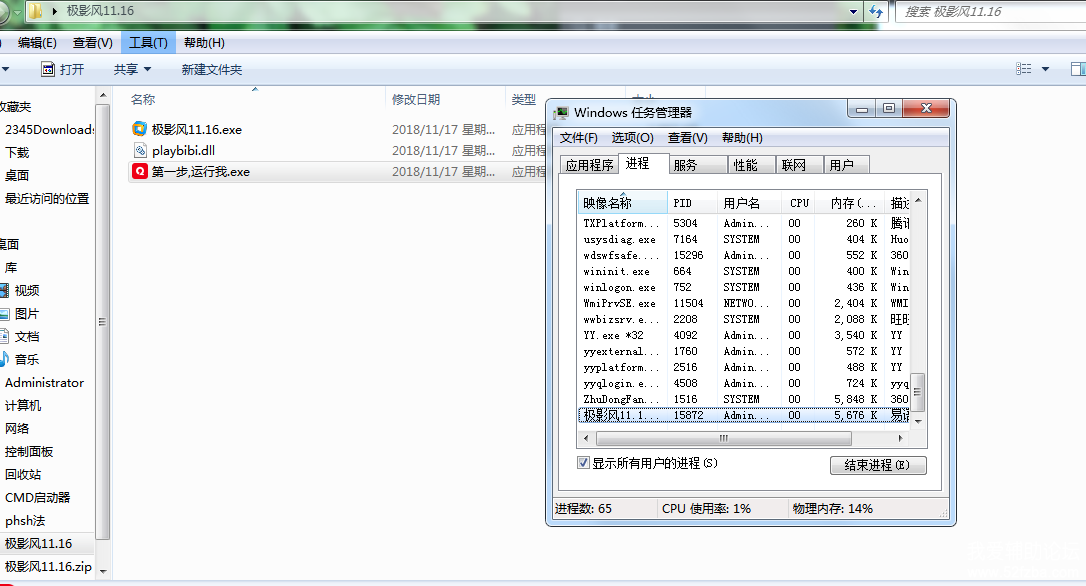Screen dimensions: 1086x586
Task: Expand the path arrow before 极影风11.16
Action: [x=54, y=11]
